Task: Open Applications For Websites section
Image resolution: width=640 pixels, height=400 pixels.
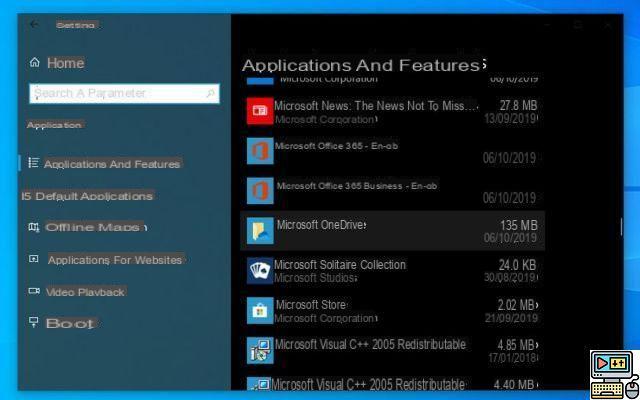Action: [x=107, y=260]
